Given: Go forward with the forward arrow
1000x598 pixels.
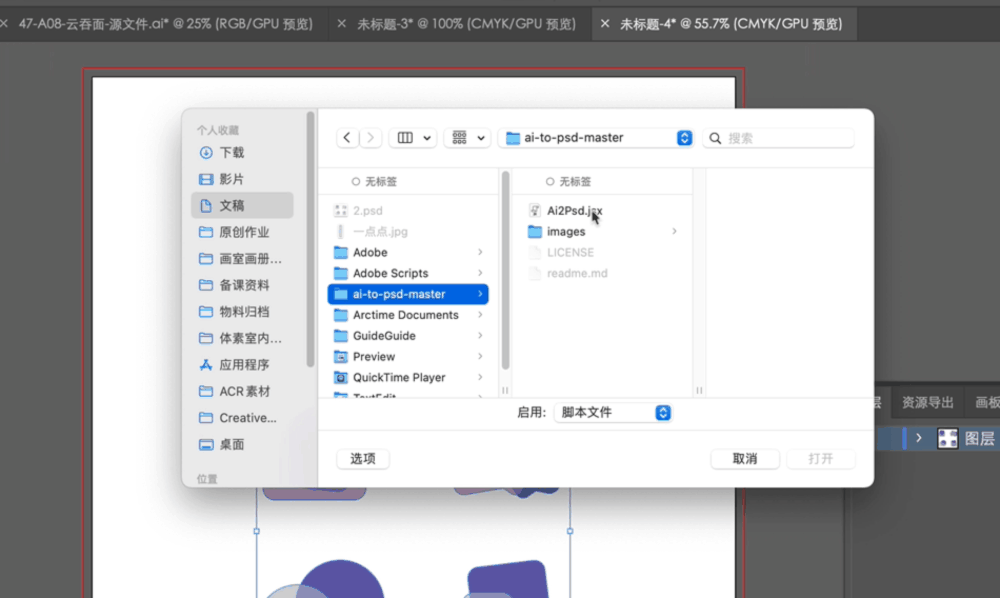Looking at the screenshot, I should click(x=371, y=138).
